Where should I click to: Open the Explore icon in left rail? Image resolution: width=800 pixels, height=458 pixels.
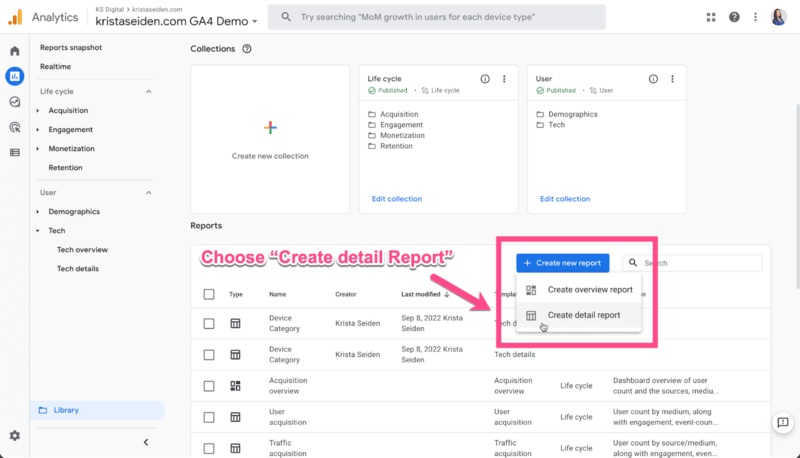[x=15, y=102]
